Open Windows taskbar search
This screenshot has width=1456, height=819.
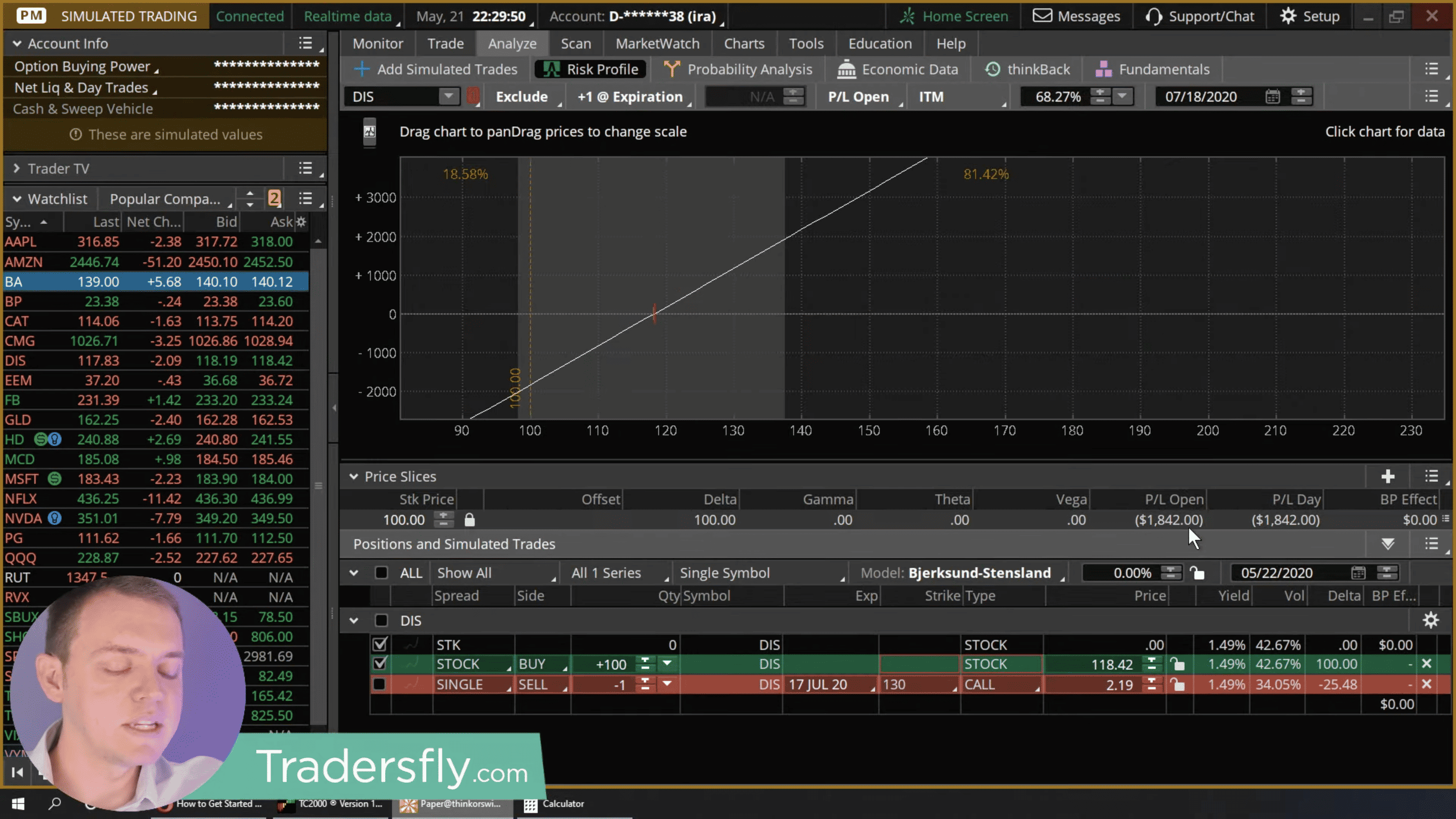pos(54,804)
